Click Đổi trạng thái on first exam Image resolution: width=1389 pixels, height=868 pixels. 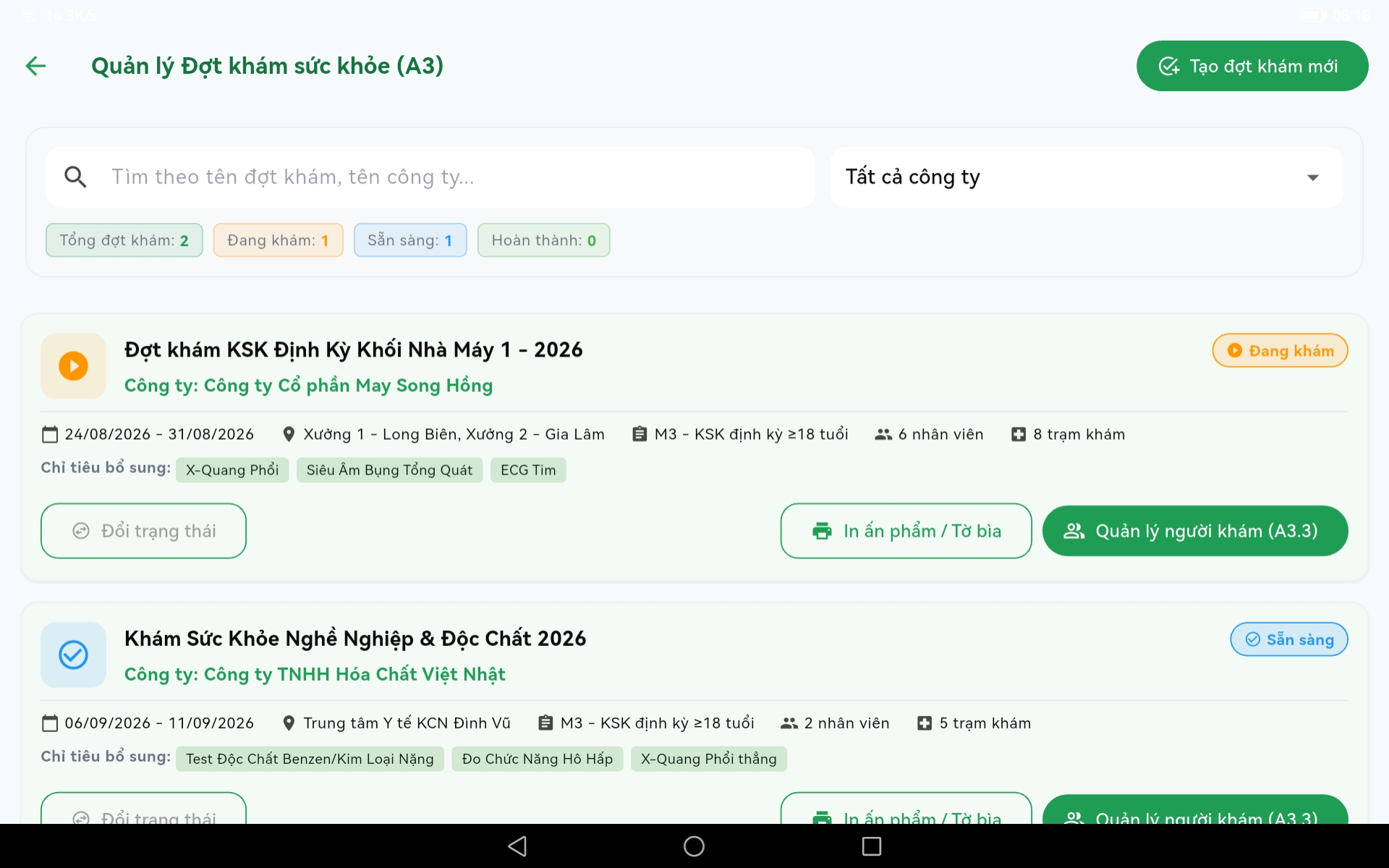[x=143, y=531]
